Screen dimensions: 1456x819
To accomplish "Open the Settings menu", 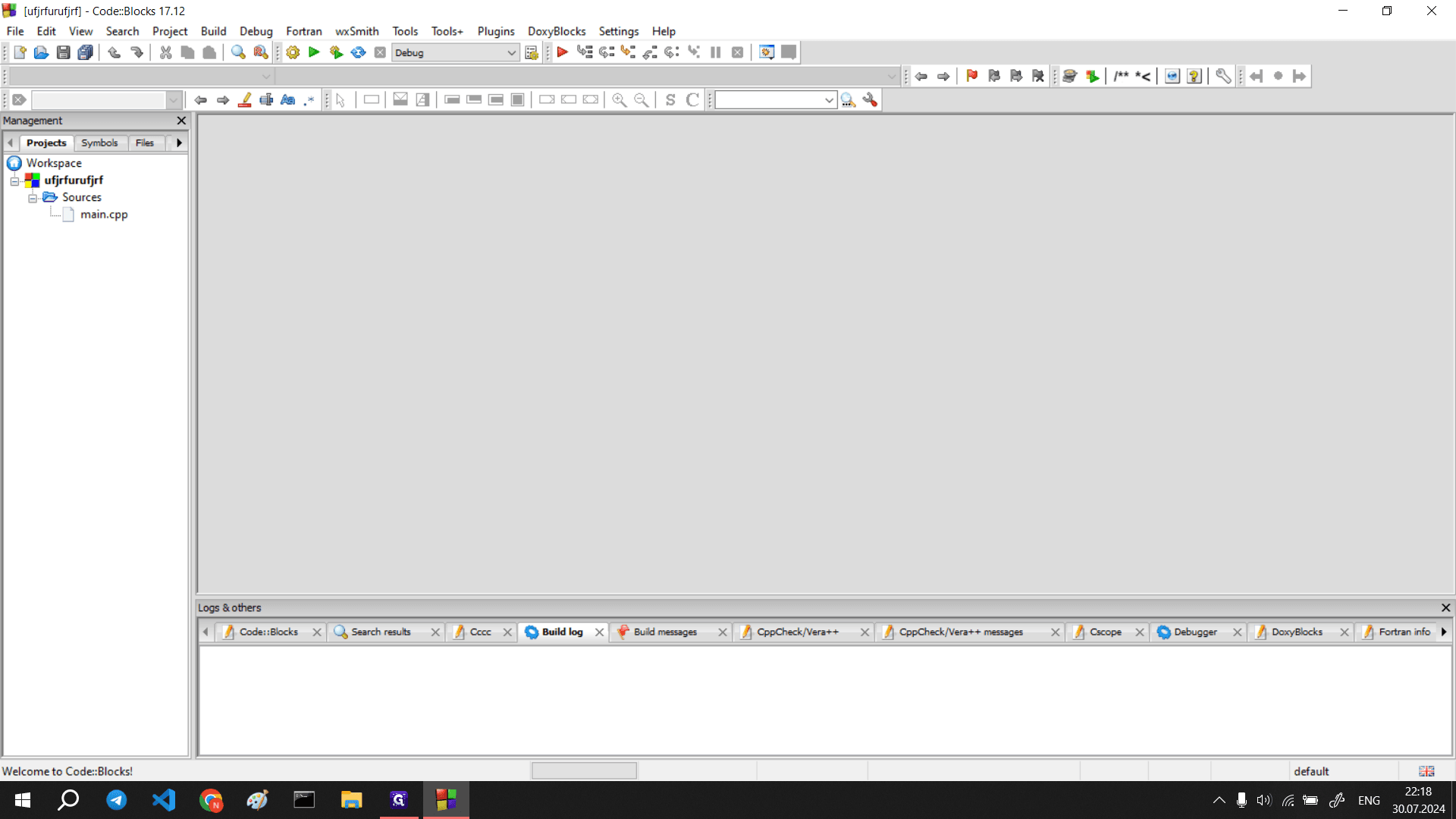I will point(618,31).
